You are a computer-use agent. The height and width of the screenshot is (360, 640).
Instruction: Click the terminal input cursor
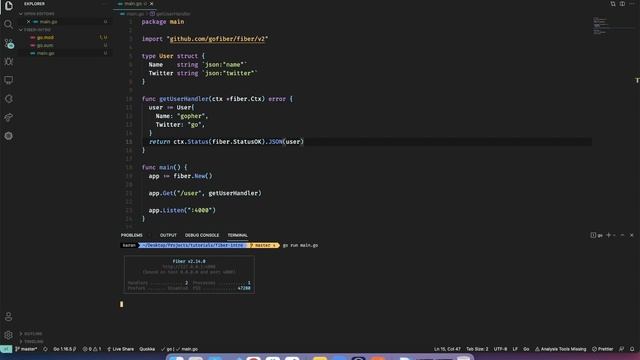[x=121, y=304]
